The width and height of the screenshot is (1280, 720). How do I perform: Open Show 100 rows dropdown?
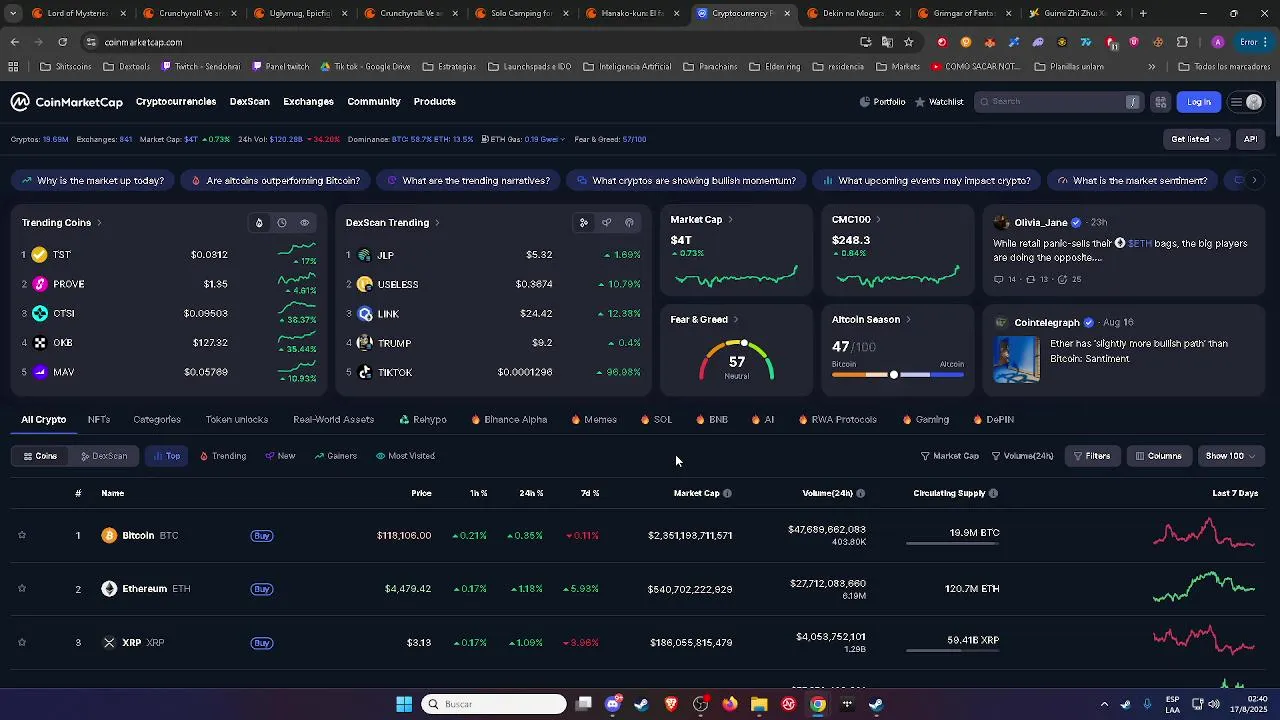tap(1231, 456)
